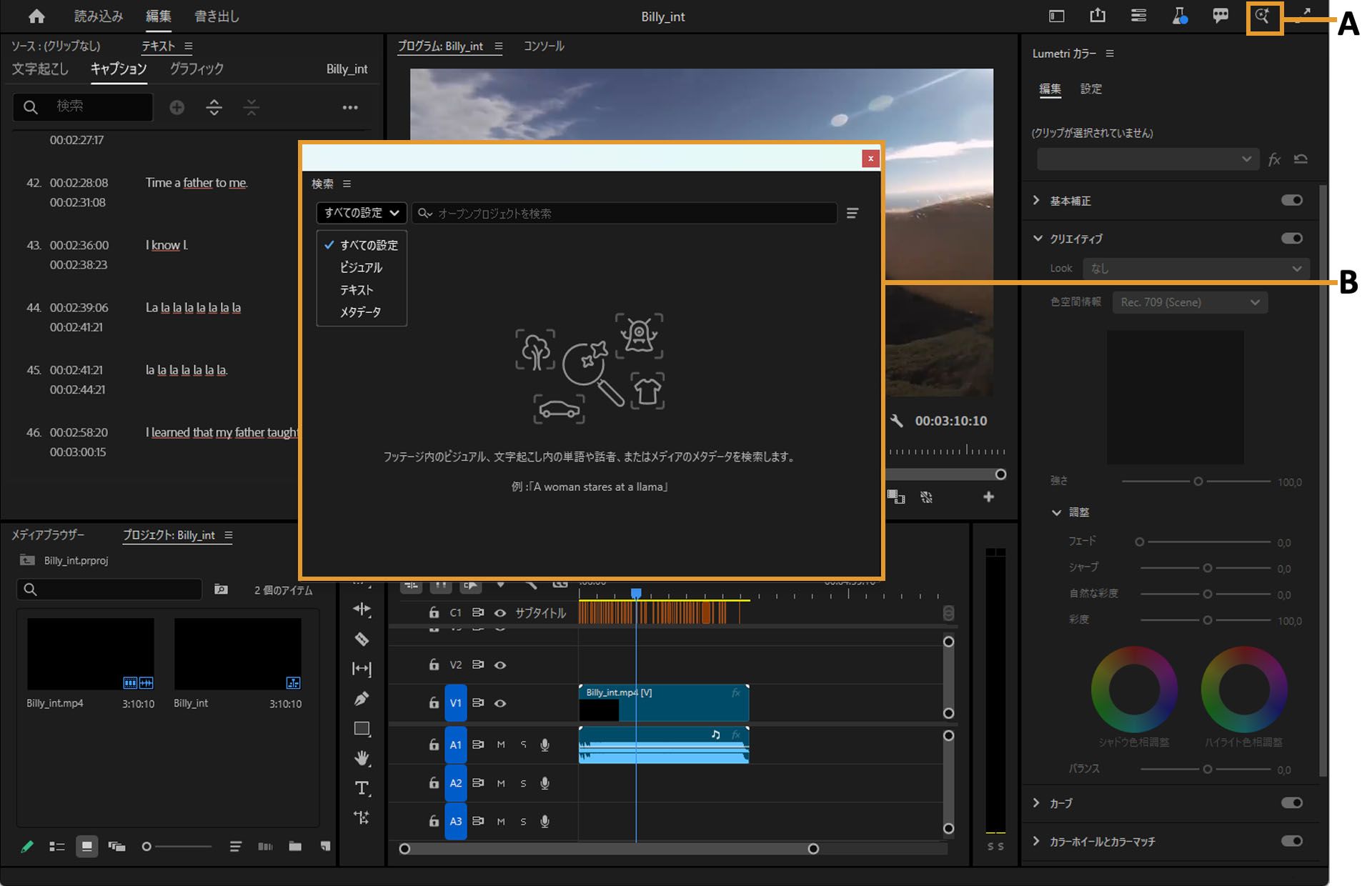Click the export/share icon in the header
The width and height of the screenshot is (1372, 886).
1098,16
